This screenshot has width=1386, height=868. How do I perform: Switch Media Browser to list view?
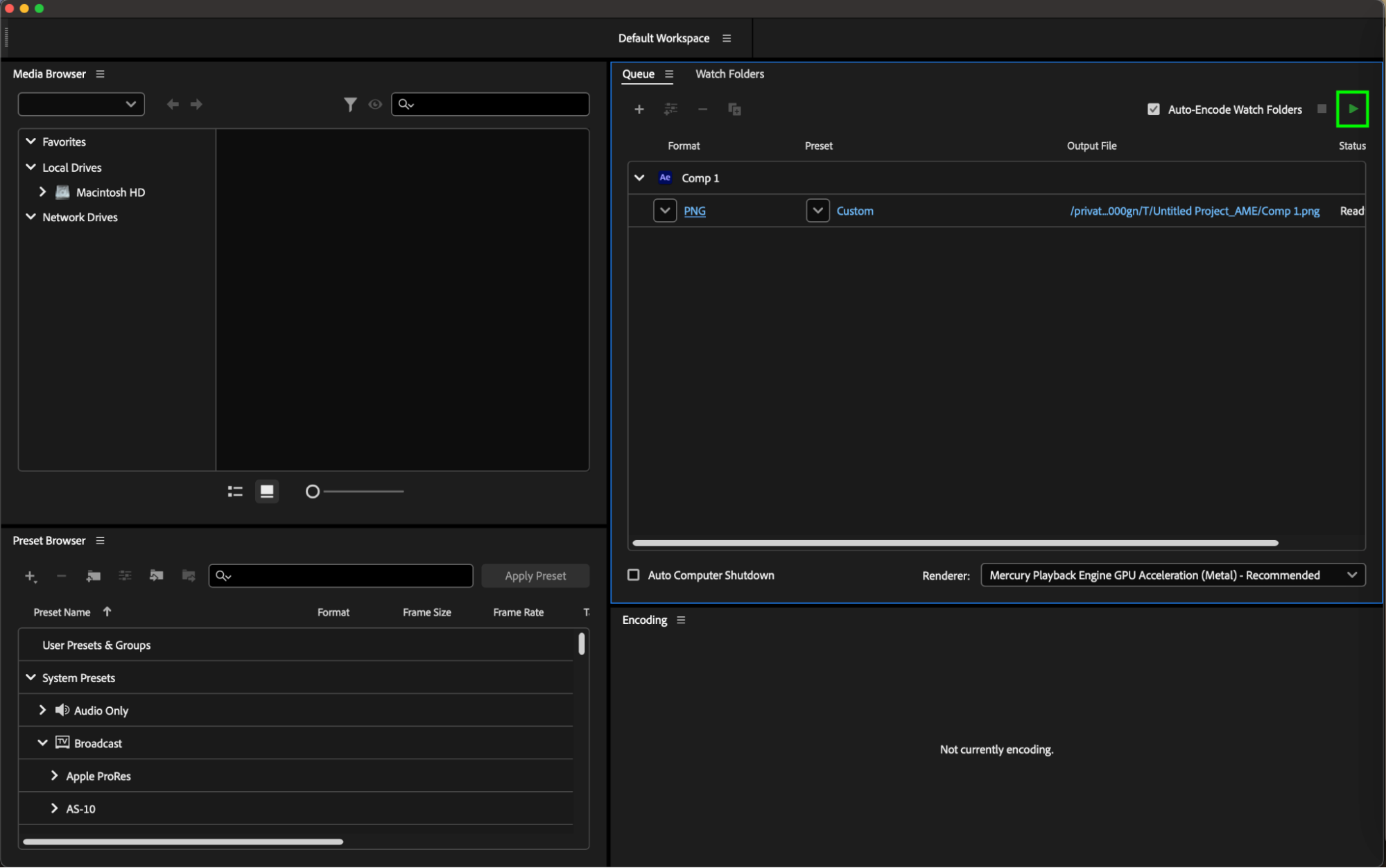[235, 492]
